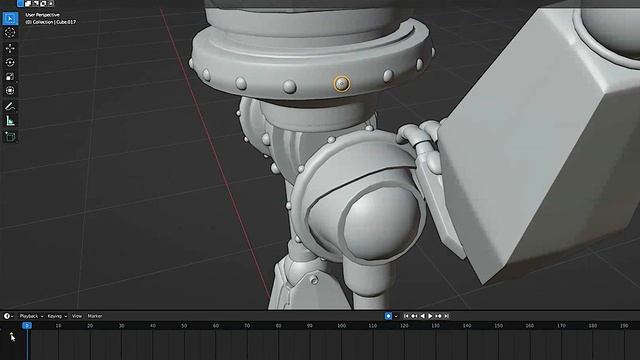Open the timeline editor type menu
Image resolution: width=640 pixels, height=360 pixels.
pos(8,316)
